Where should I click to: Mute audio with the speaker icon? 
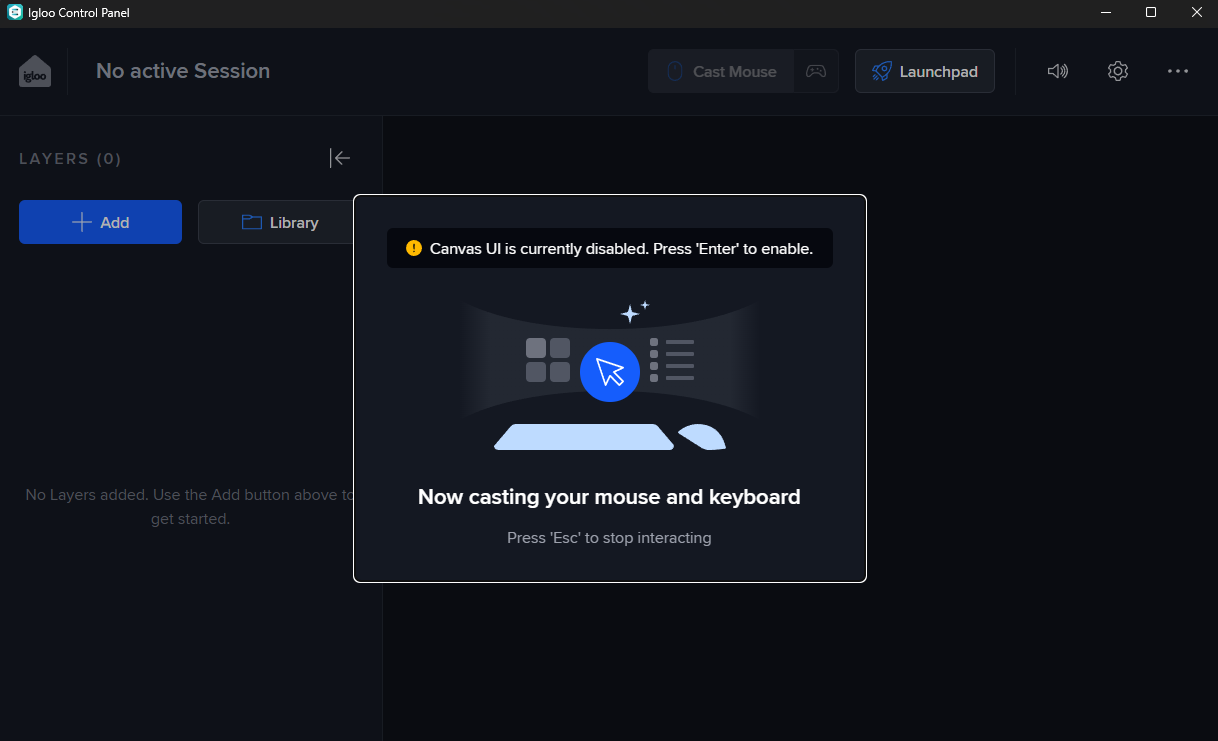[1057, 71]
